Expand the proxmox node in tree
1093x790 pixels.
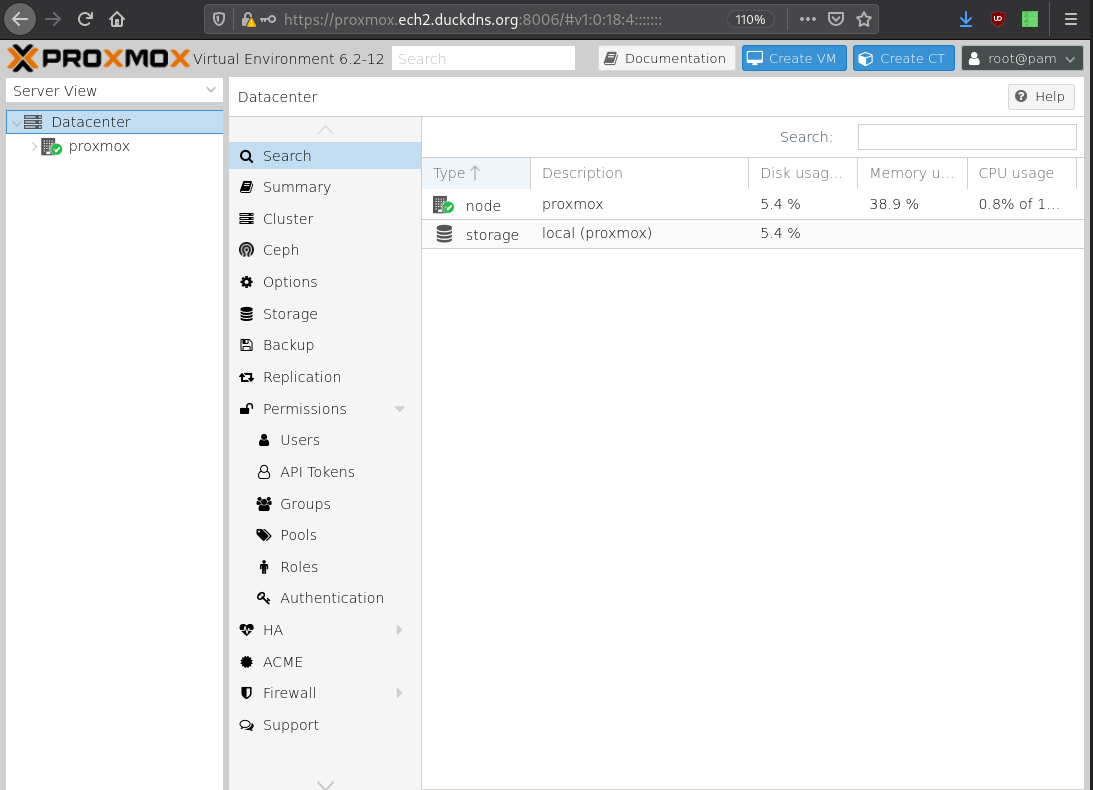point(33,146)
